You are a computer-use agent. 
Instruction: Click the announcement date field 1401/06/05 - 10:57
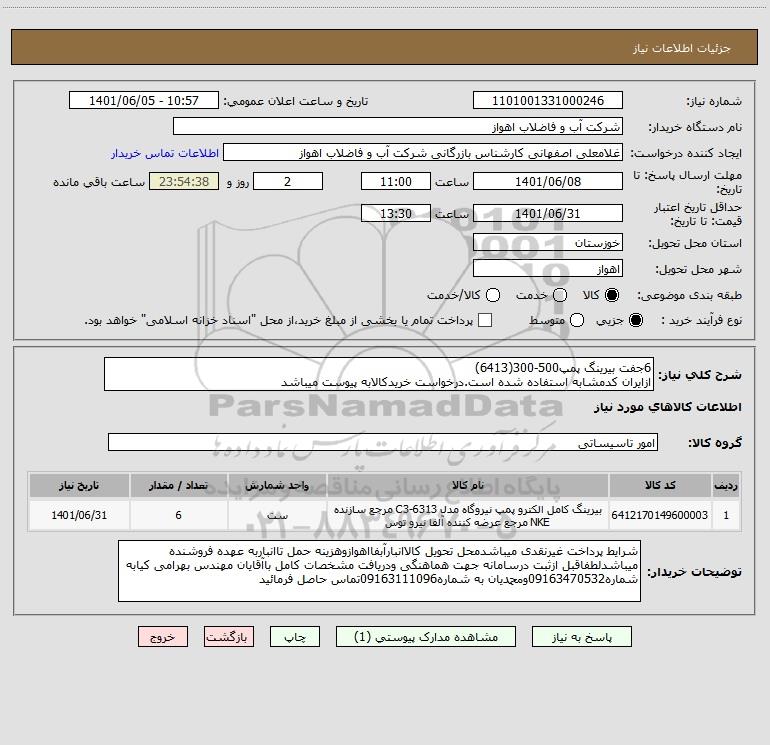point(144,101)
